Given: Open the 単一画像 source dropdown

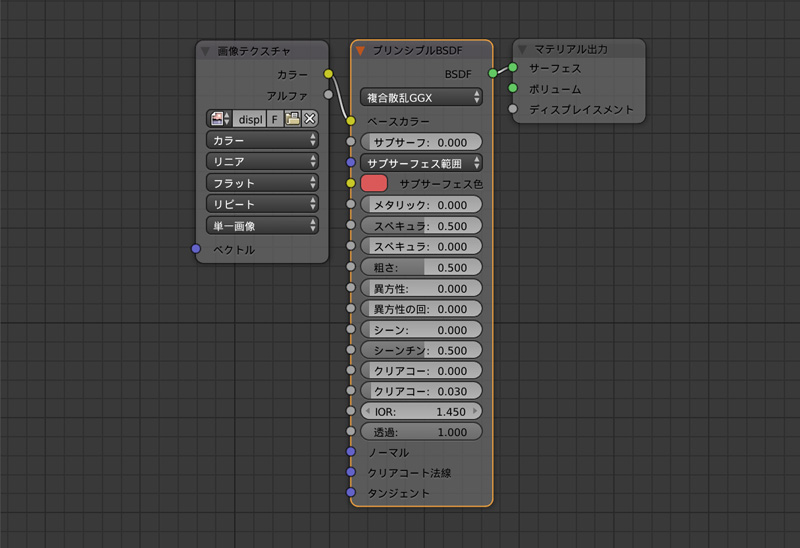Looking at the screenshot, I should [262, 226].
